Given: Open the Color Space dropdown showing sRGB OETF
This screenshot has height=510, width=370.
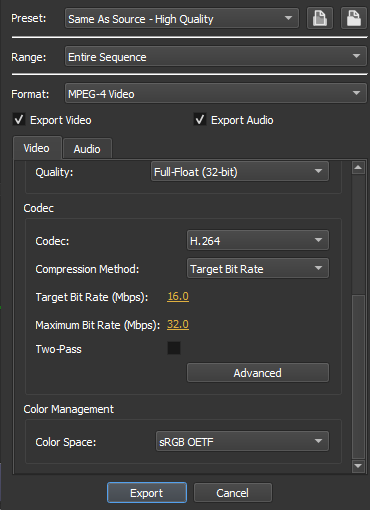Looking at the screenshot, I should [x=242, y=441].
